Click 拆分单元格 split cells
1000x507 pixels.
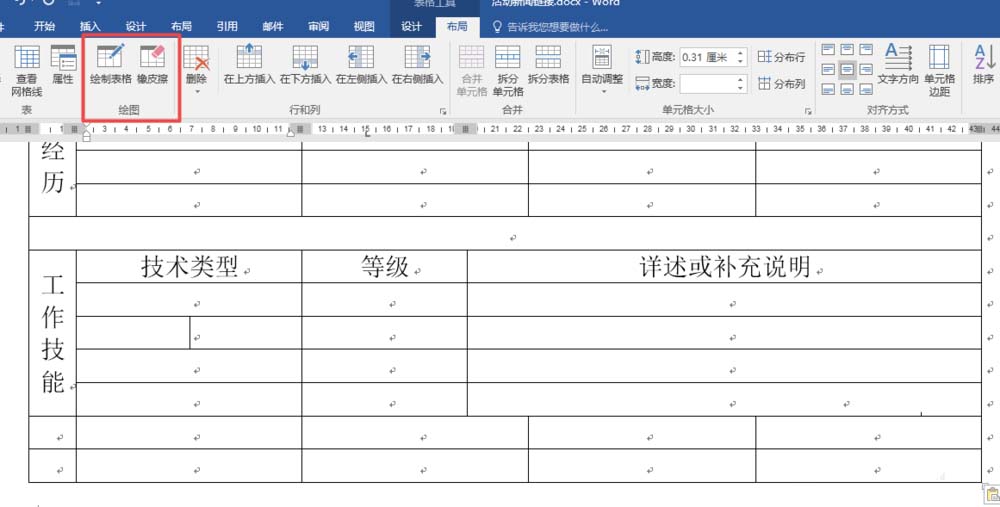508,70
